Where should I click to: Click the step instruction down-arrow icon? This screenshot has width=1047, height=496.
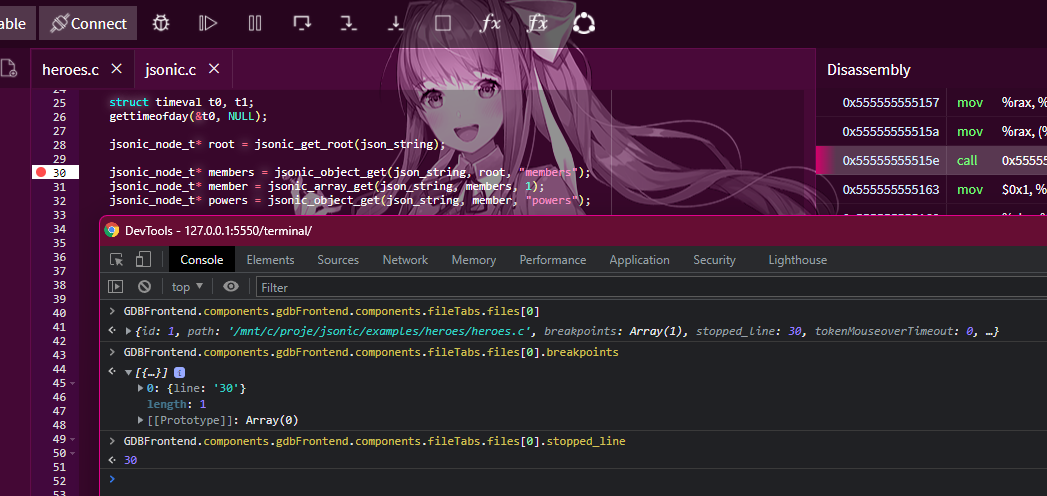coord(395,23)
